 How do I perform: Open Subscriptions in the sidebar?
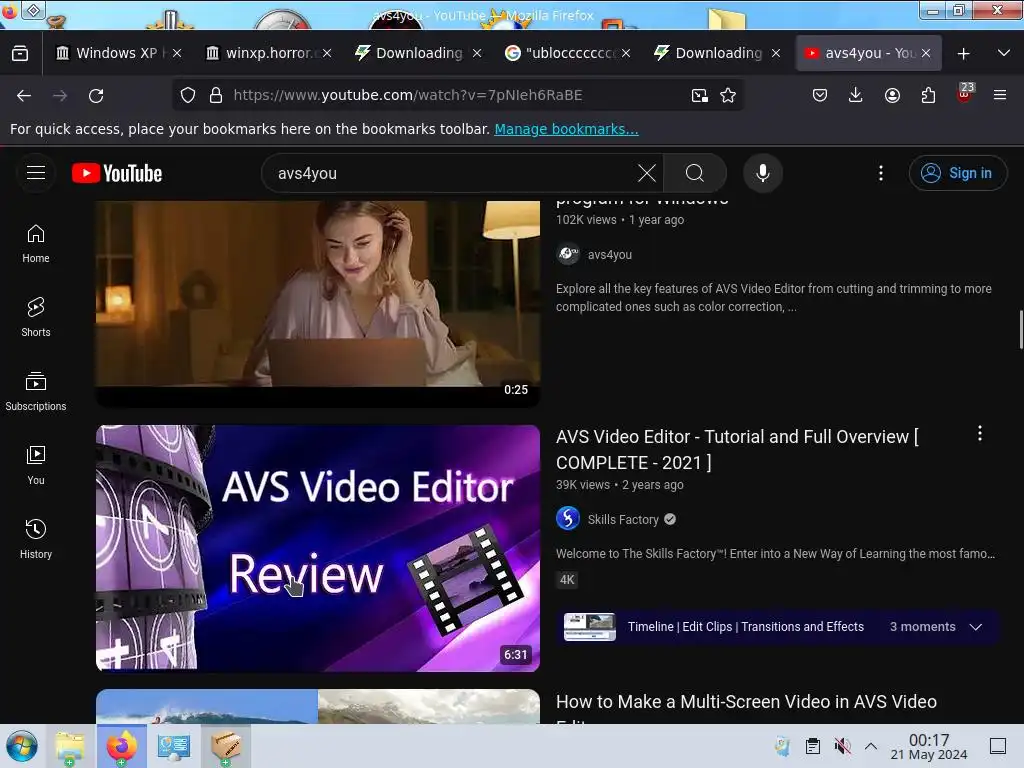[36, 391]
